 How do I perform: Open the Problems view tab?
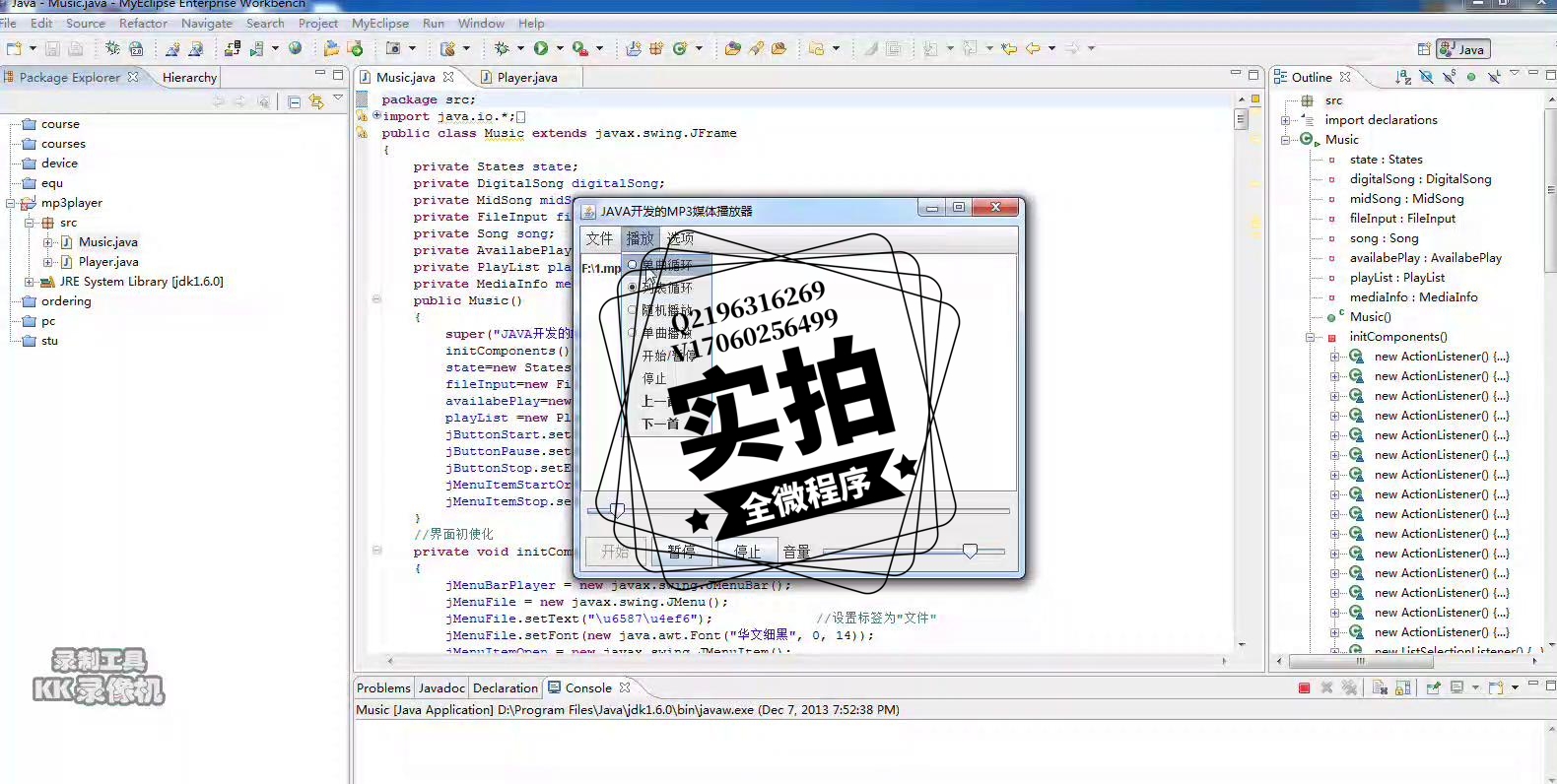point(383,688)
